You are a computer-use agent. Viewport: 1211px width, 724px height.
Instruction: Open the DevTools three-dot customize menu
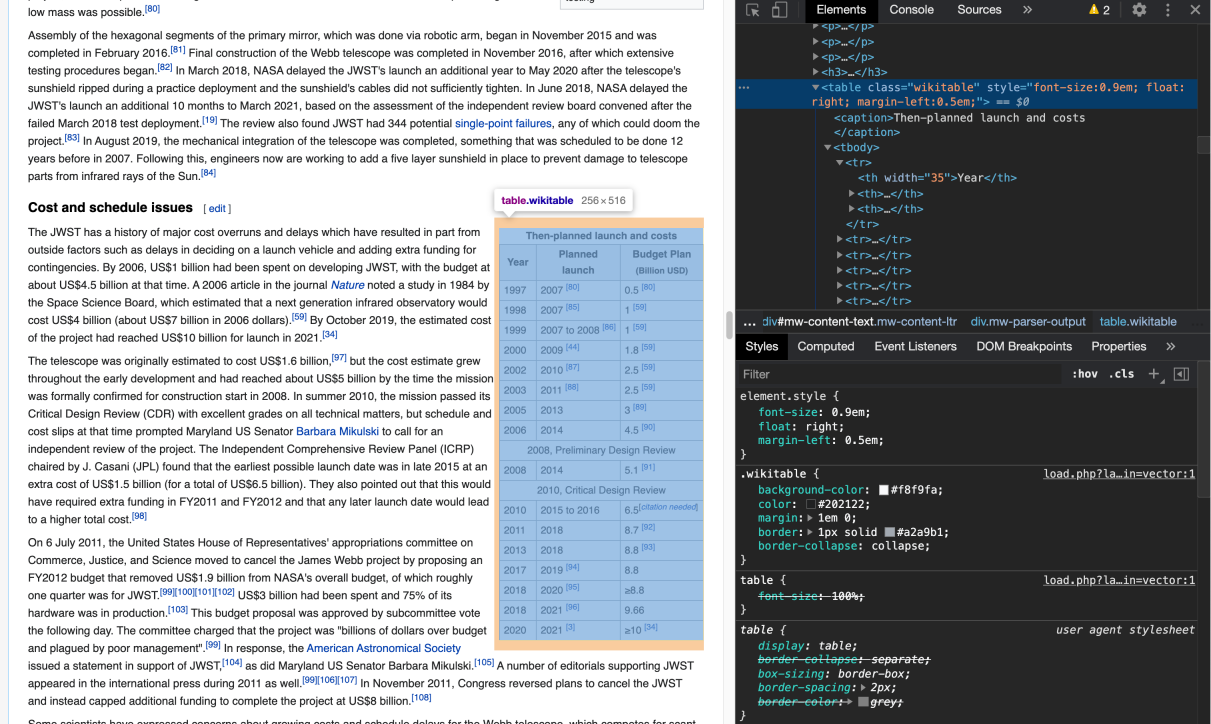pyautogui.click(x=1167, y=10)
